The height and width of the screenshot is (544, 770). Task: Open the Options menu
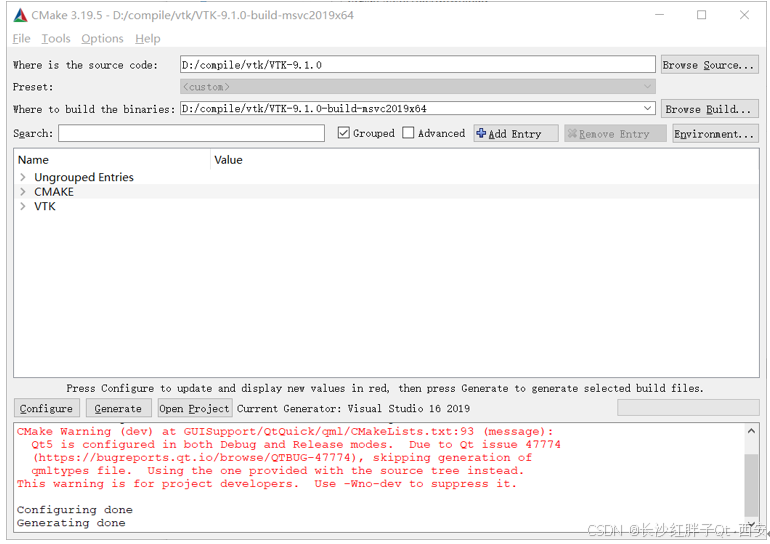click(102, 38)
